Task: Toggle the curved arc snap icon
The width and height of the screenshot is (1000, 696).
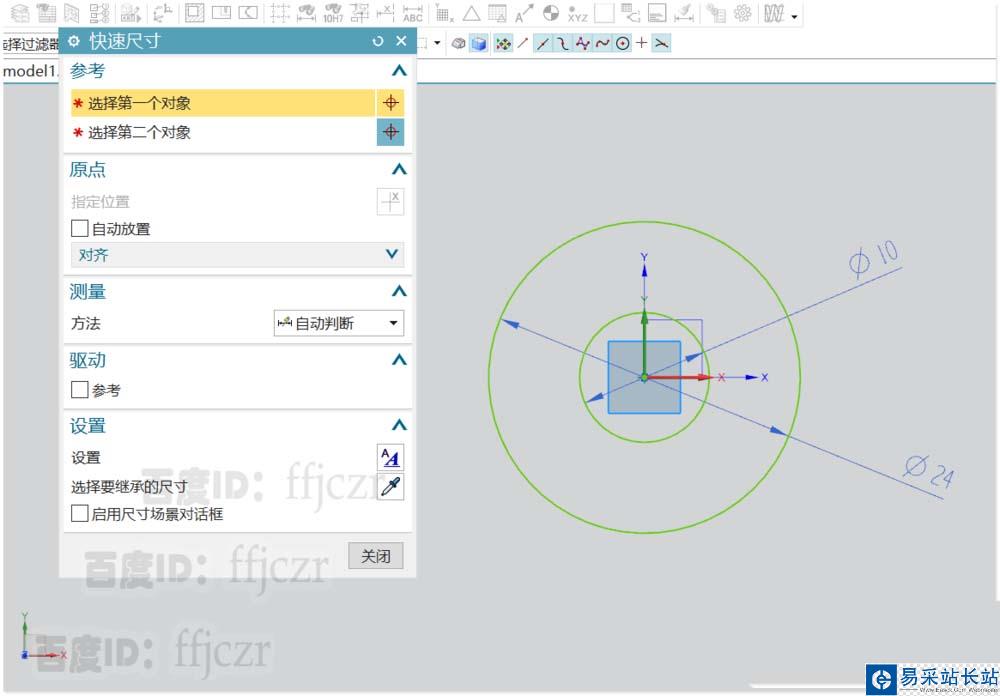Action: point(562,43)
